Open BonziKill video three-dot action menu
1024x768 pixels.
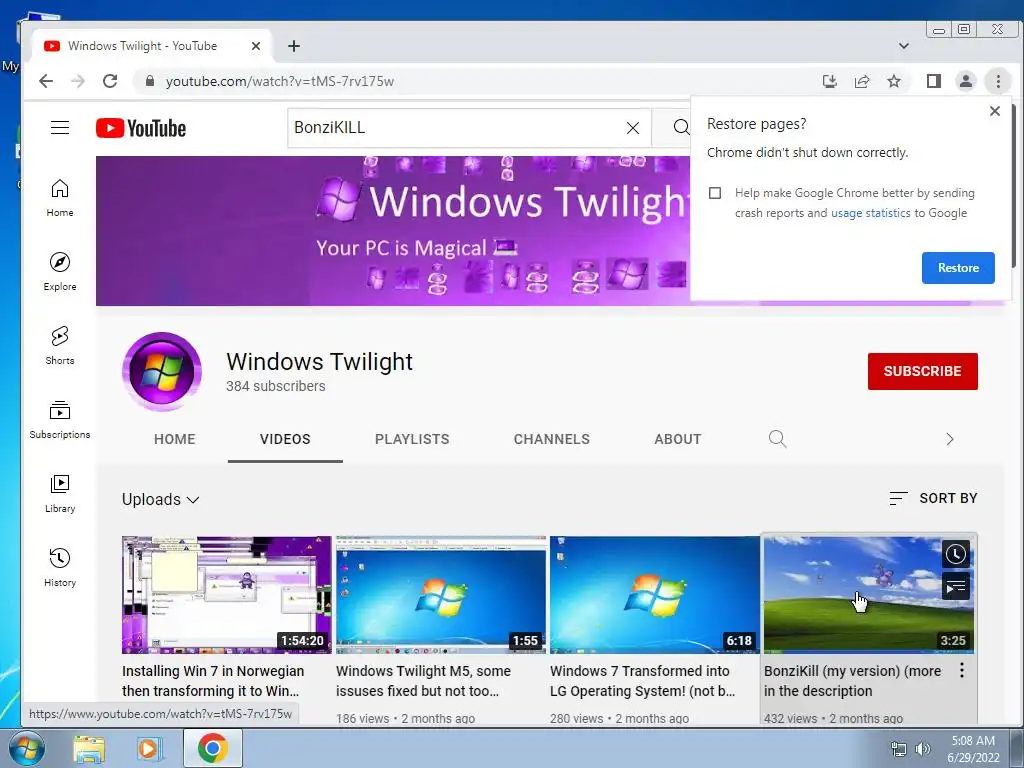pos(962,670)
